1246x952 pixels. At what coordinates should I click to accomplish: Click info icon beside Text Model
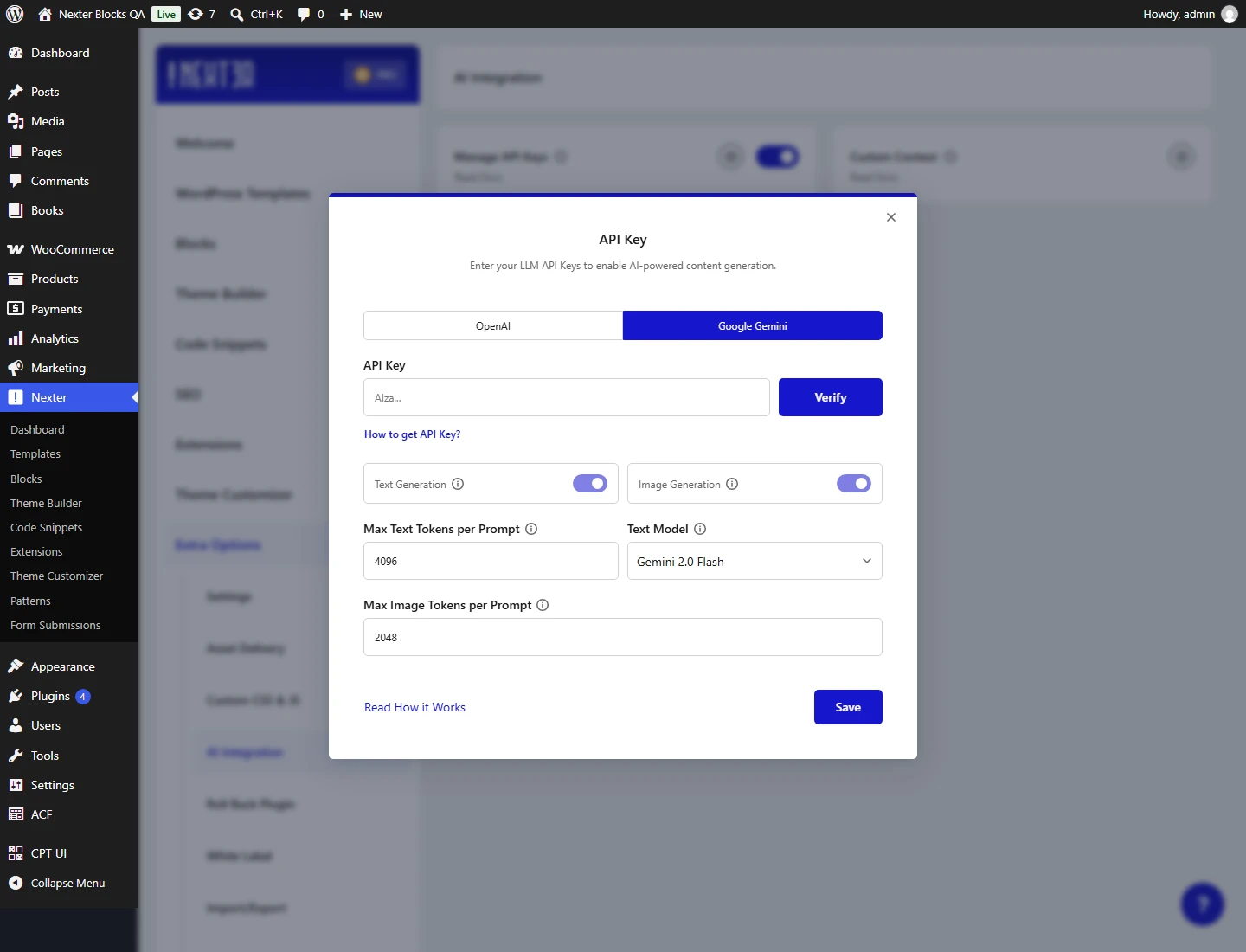click(700, 529)
